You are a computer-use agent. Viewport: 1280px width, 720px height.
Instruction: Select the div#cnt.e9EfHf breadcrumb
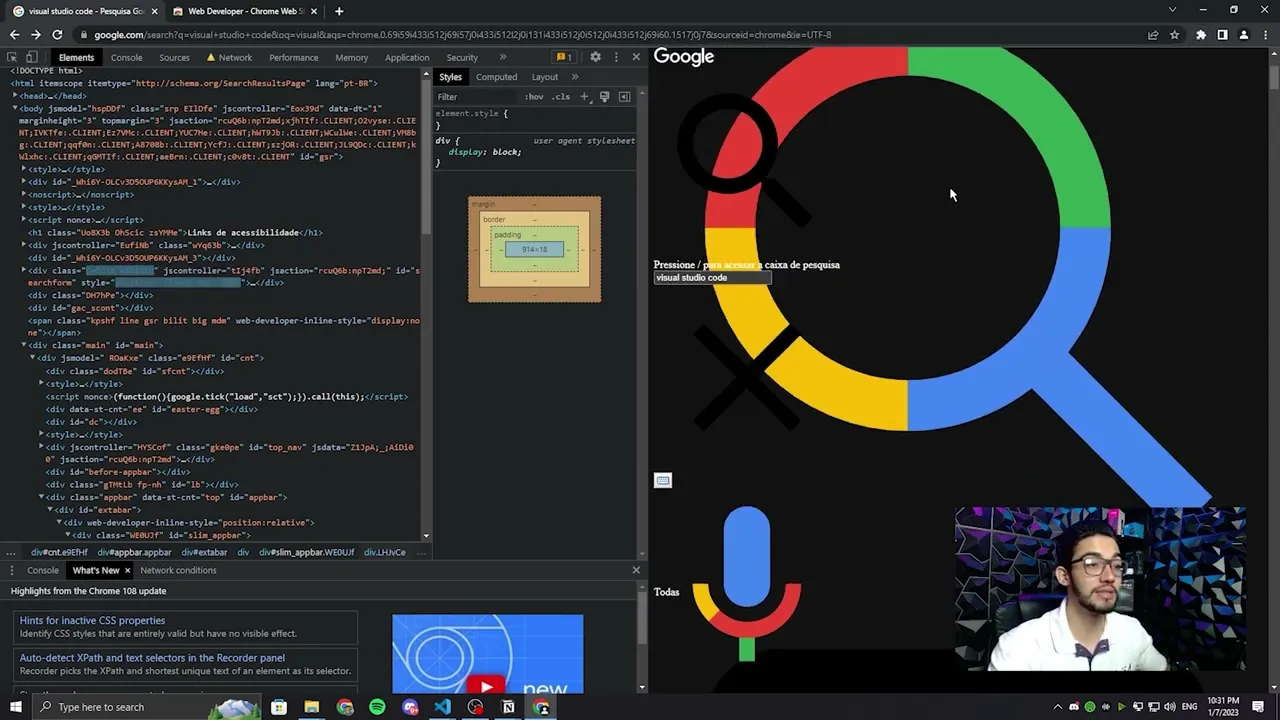tap(59, 552)
